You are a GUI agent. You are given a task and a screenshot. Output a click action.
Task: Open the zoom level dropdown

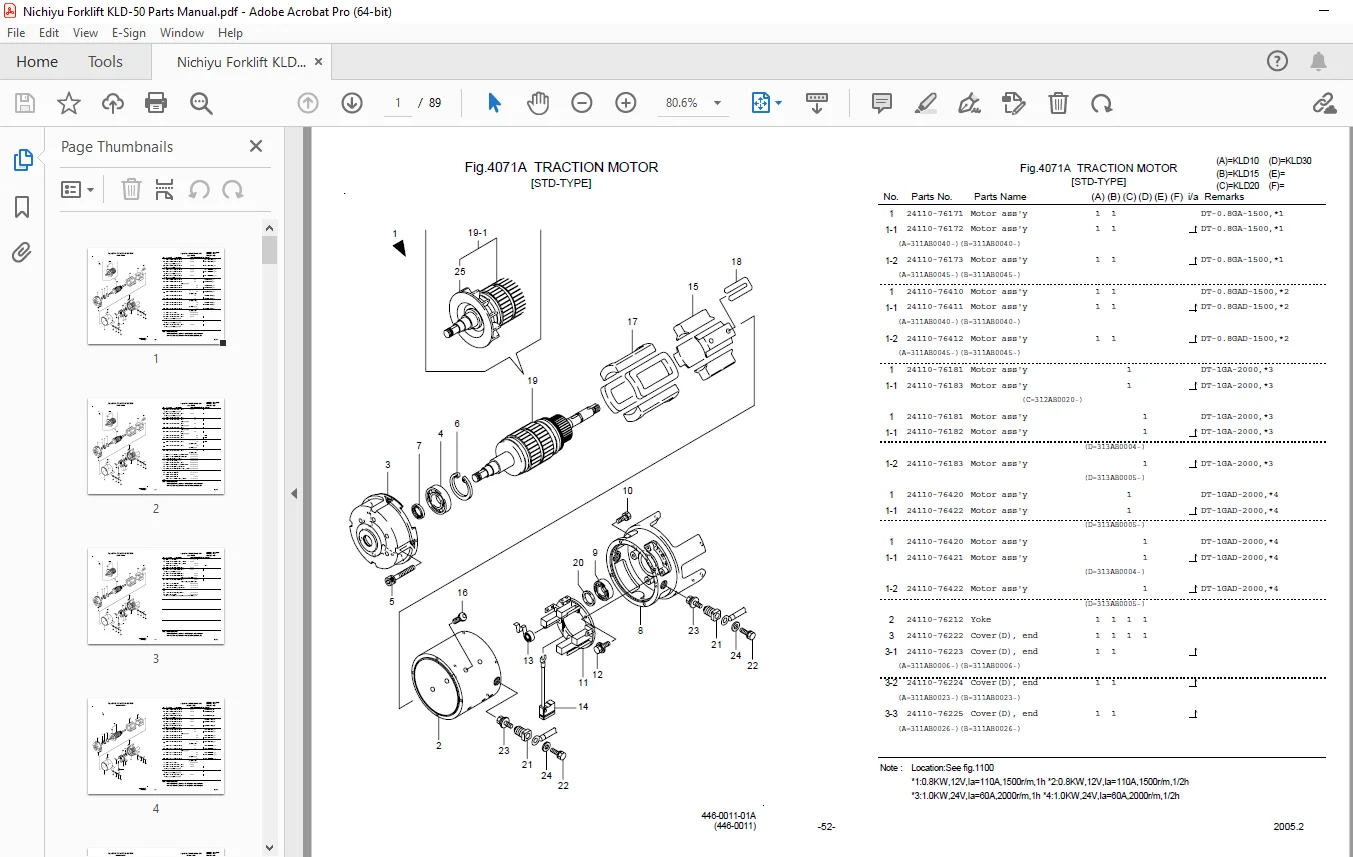pos(717,103)
